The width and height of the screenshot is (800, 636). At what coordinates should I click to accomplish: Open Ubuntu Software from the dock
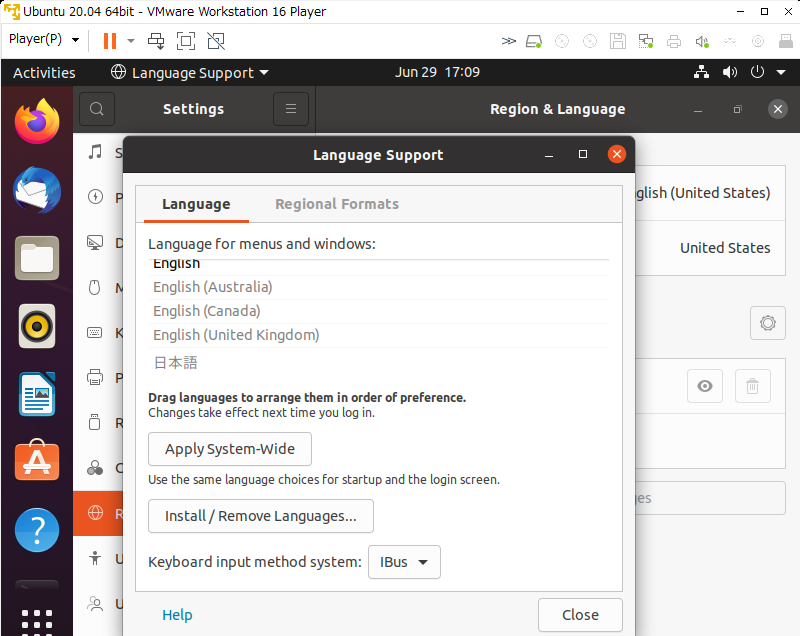click(x=37, y=461)
